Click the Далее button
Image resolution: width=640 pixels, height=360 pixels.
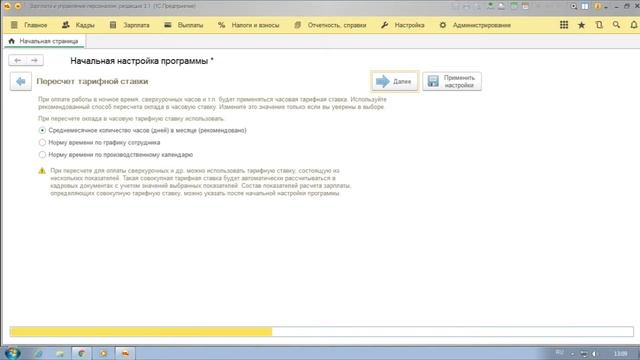(x=395, y=81)
